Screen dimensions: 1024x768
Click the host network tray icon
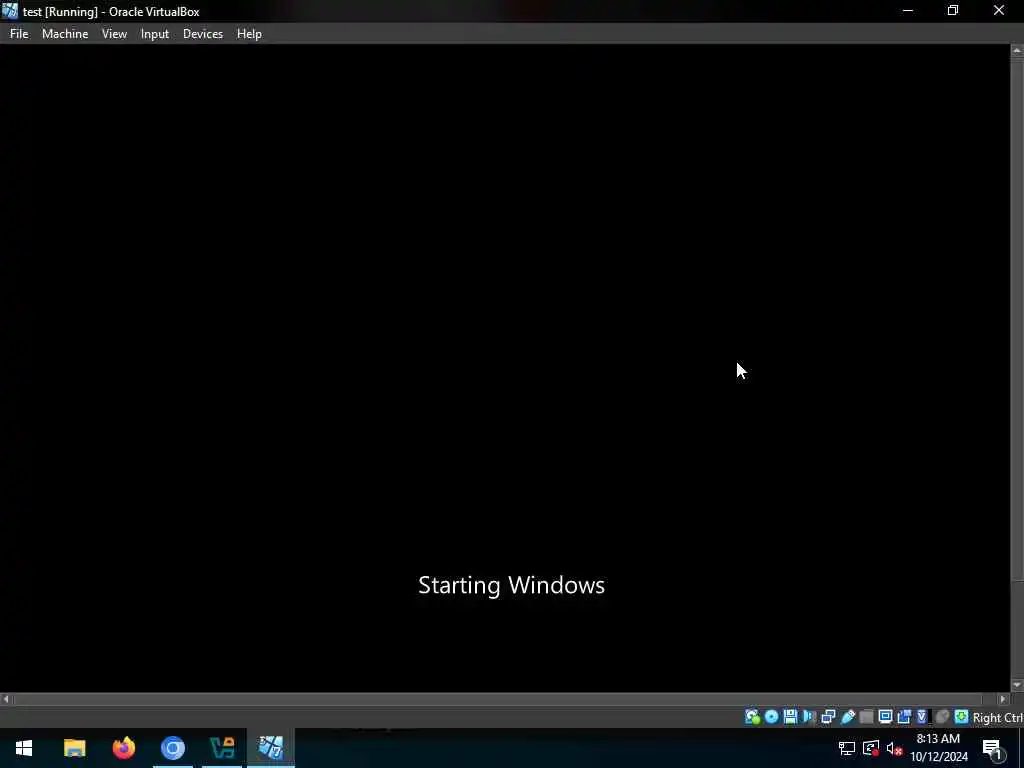[x=847, y=748]
